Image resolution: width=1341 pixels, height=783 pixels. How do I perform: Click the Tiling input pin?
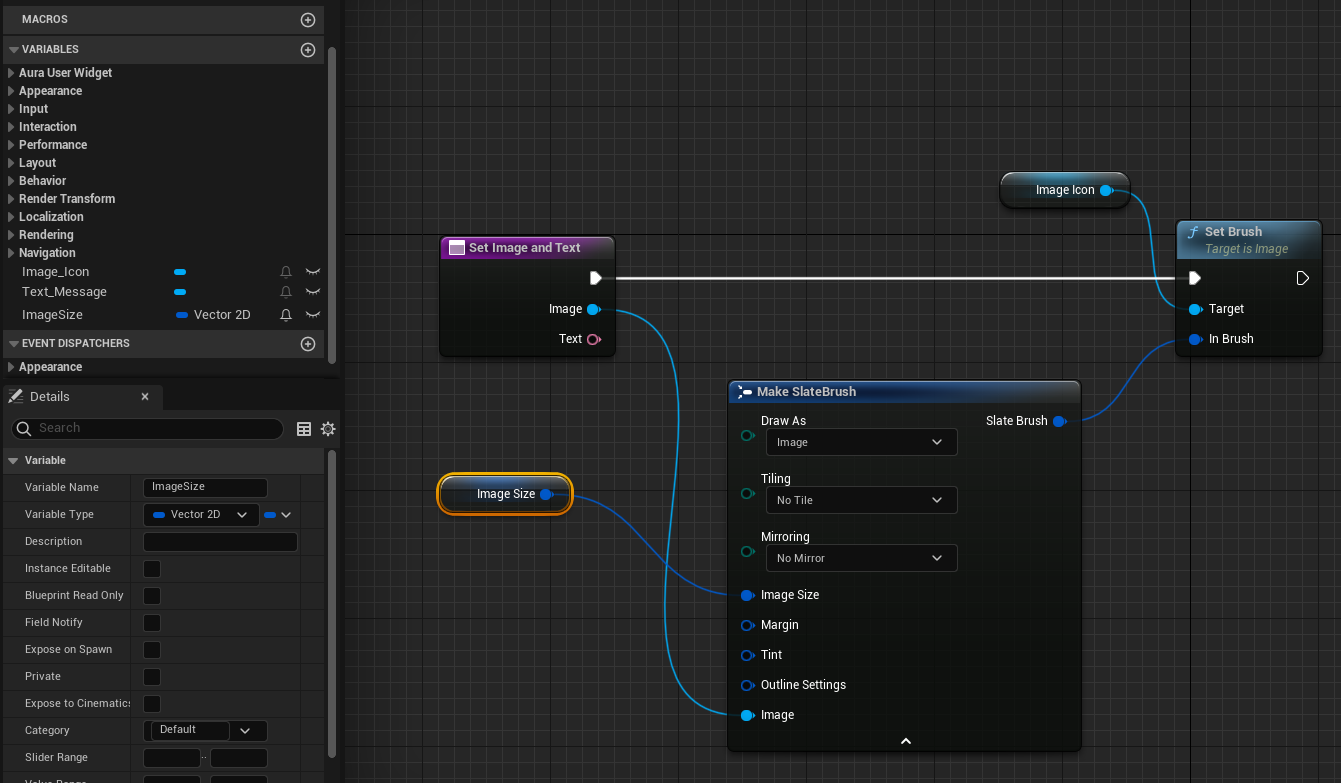747,494
